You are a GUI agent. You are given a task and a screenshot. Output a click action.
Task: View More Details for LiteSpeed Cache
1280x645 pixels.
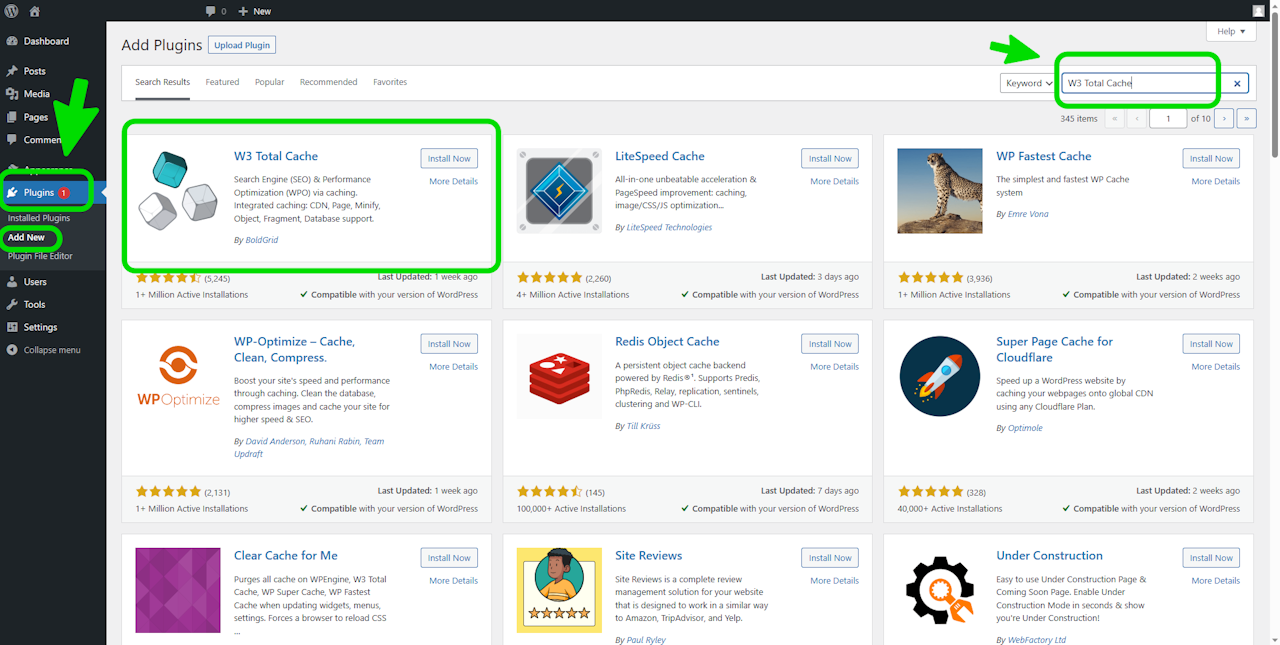835,181
